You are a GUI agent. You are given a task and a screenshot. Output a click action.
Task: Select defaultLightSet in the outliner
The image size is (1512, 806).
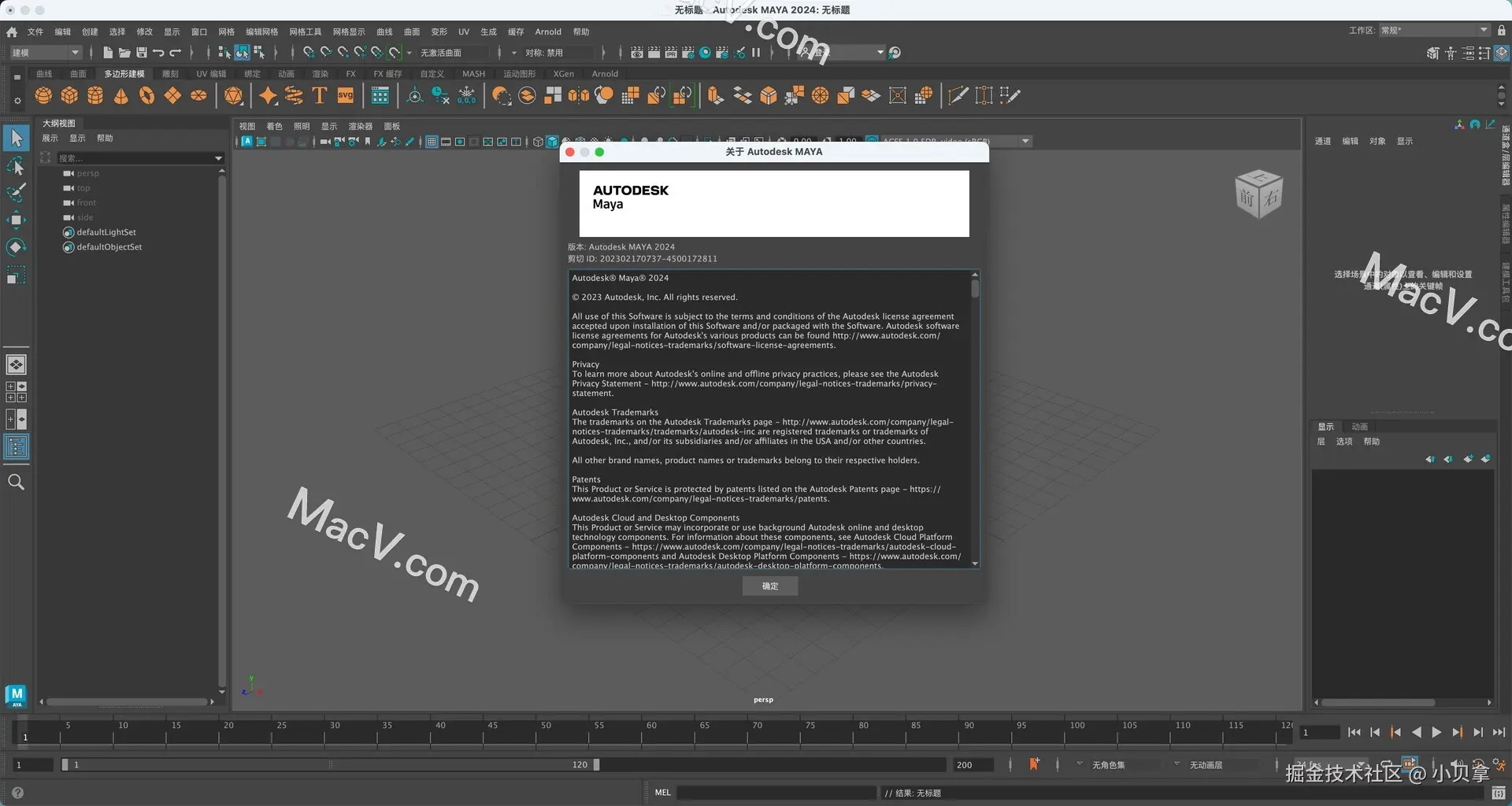point(106,233)
